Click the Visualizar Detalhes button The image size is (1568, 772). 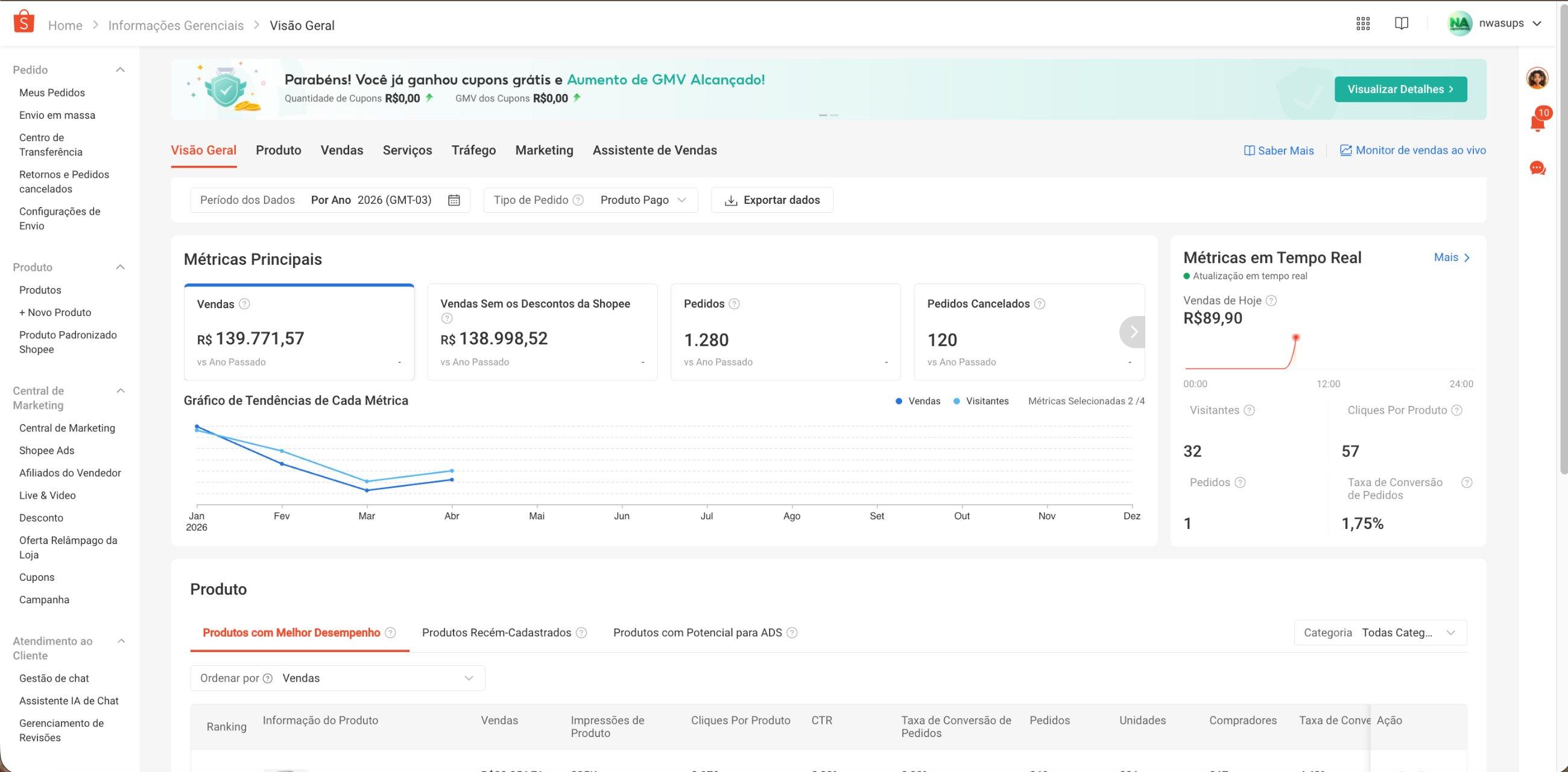[1400, 89]
